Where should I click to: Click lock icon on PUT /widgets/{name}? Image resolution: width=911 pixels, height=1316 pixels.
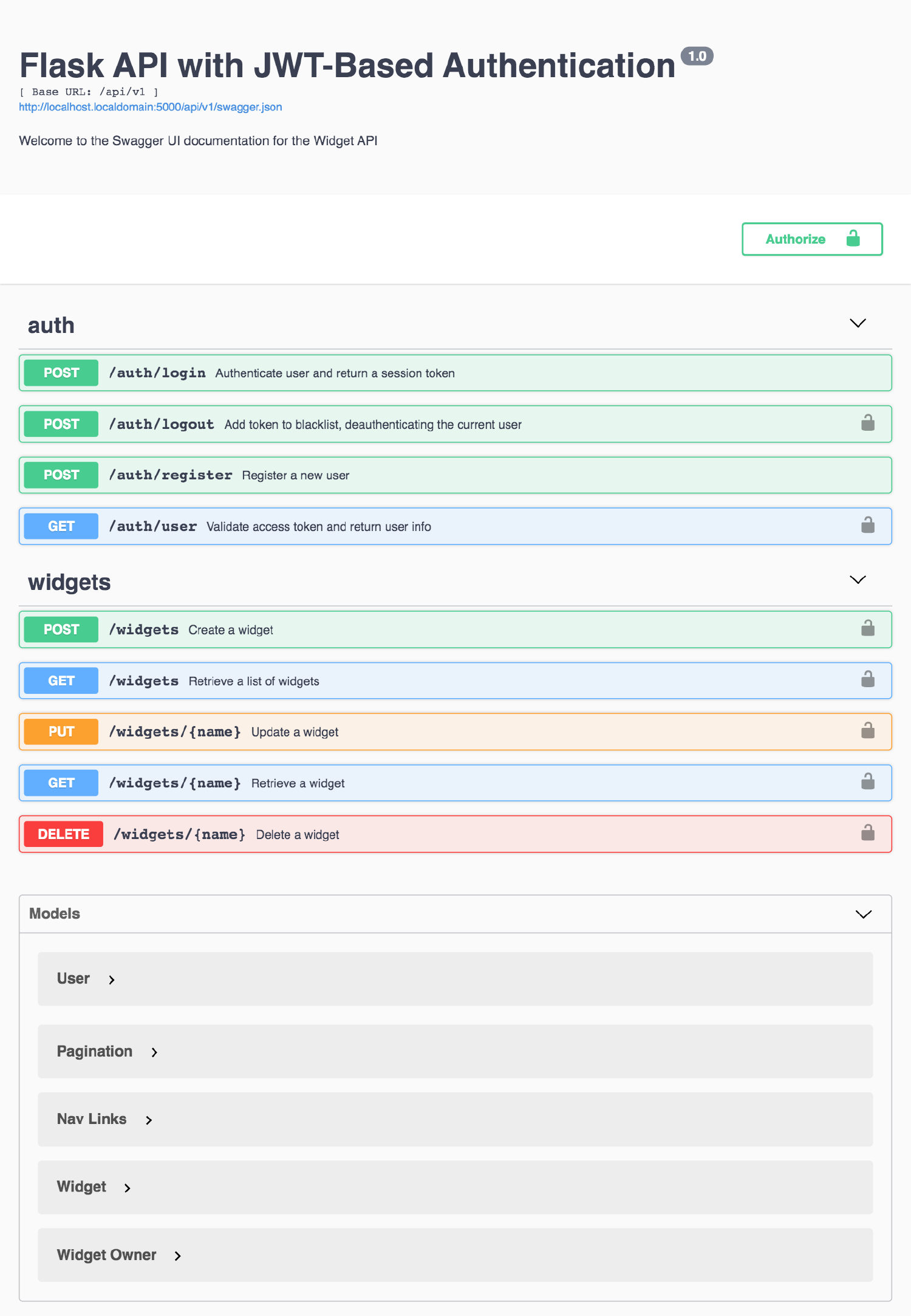click(867, 730)
